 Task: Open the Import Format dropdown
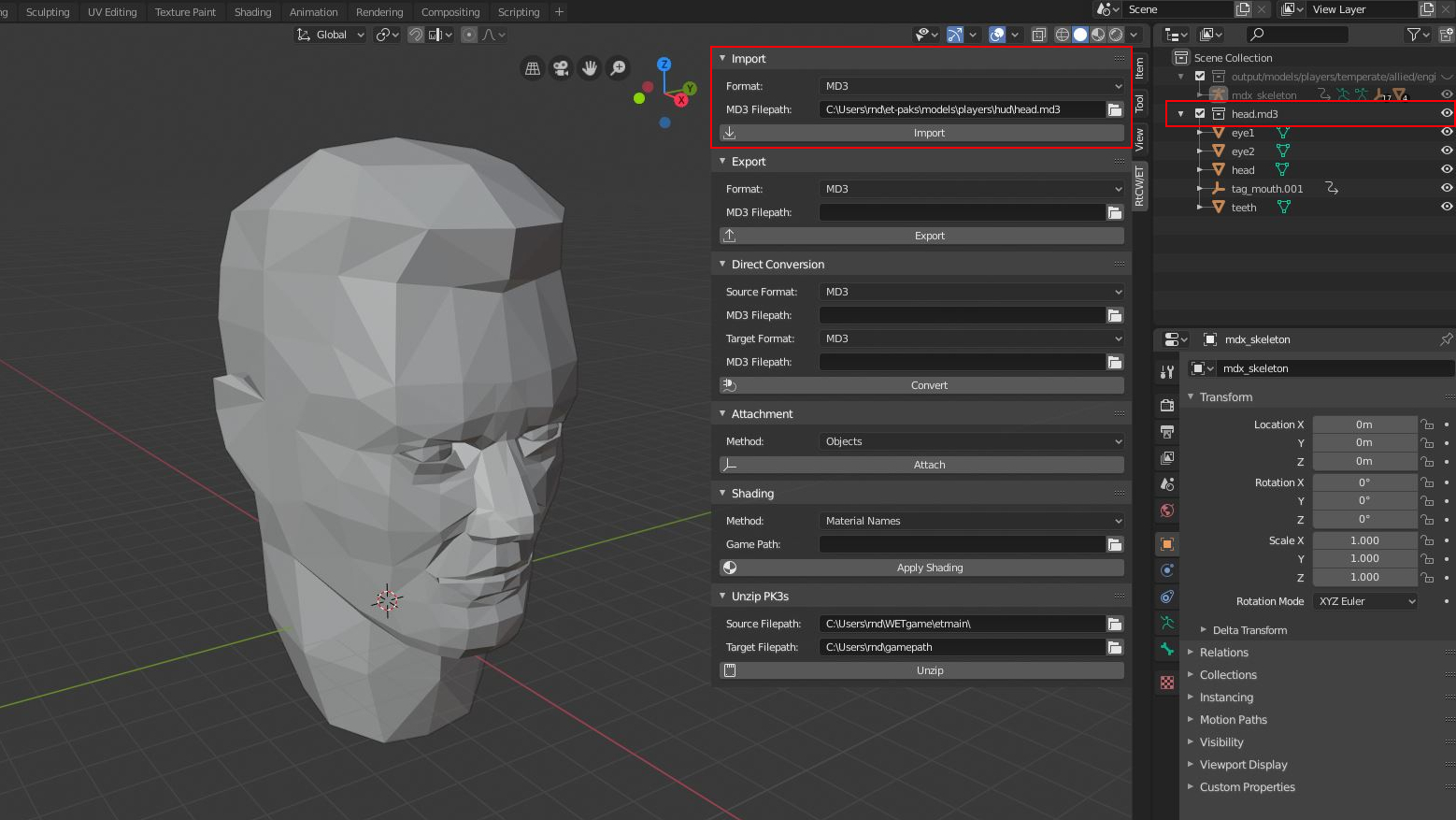(970, 85)
